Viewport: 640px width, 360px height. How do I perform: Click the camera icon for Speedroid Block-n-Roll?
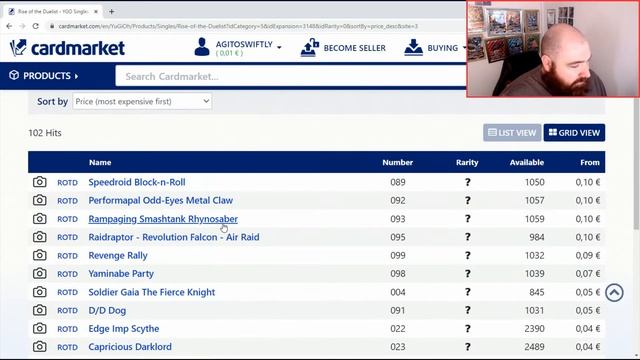click(x=40, y=182)
